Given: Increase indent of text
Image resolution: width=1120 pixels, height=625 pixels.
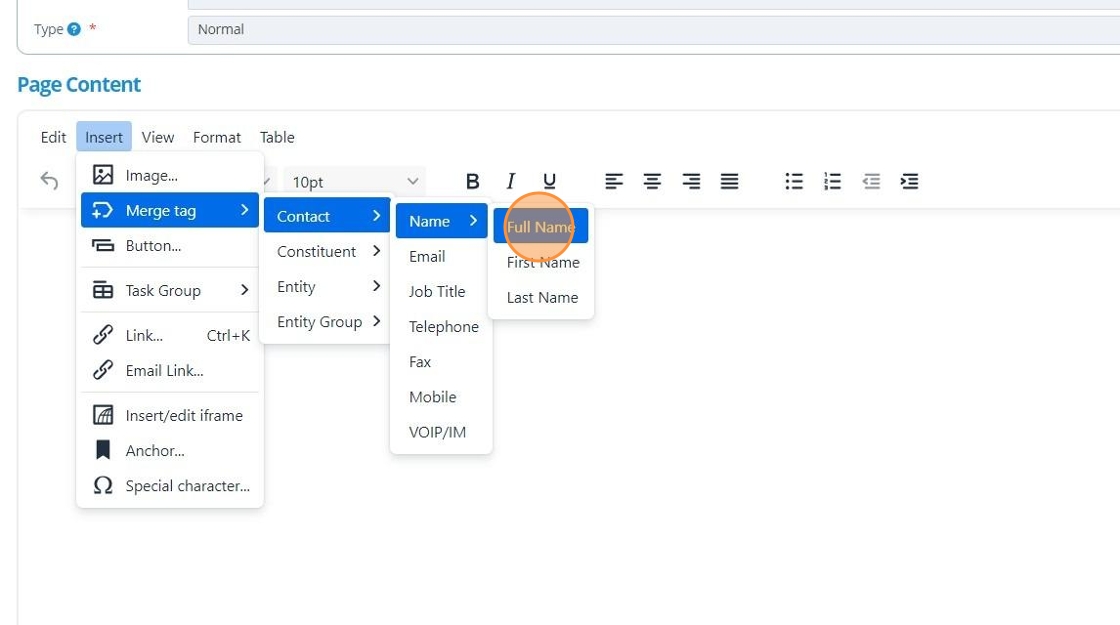Looking at the screenshot, I should 909,181.
